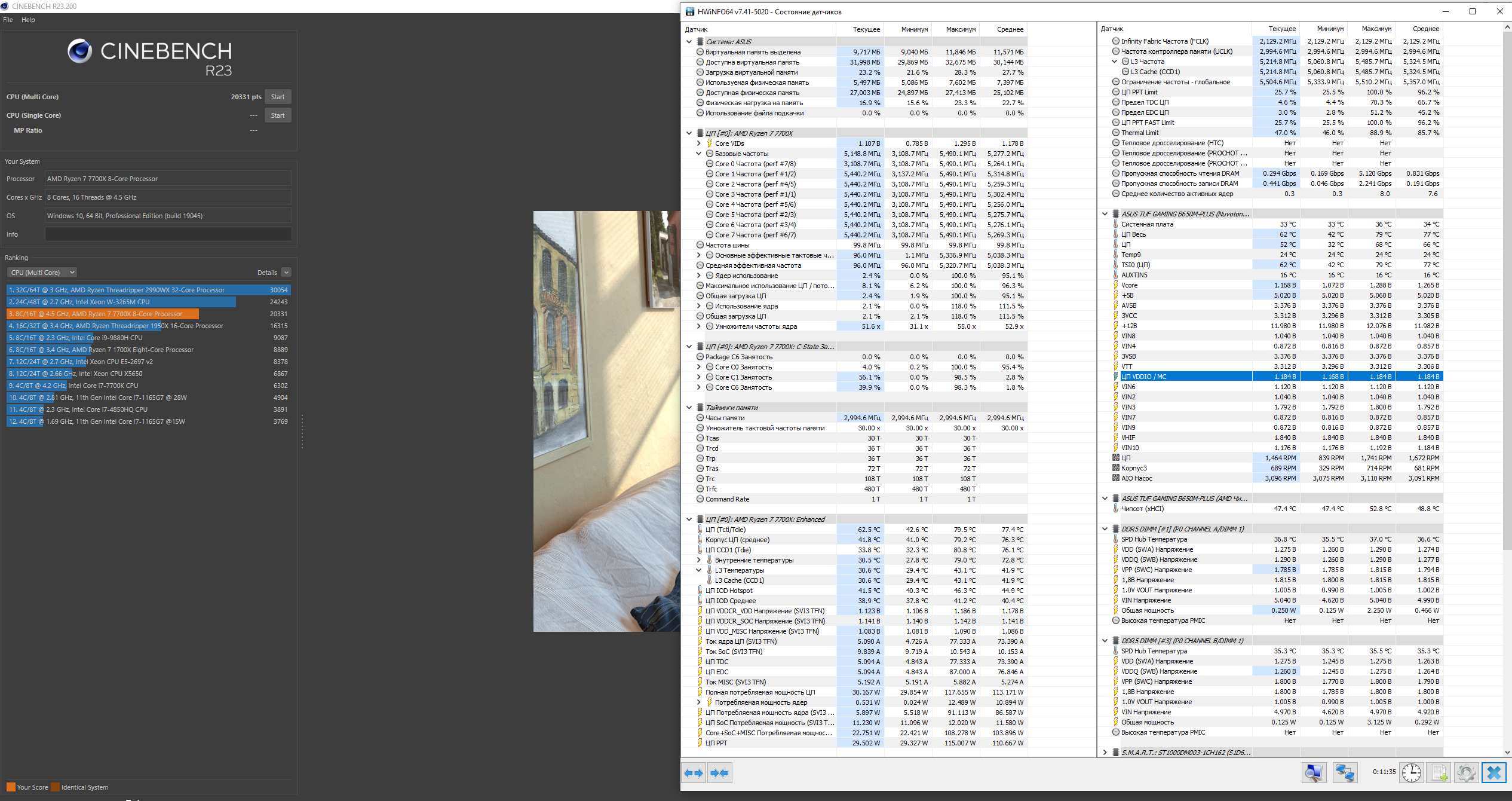The width and height of the screenshot is (1512, 801).
Task: Collapse the Система: ASUS sensor group
Action: click(x=689, y=42)
